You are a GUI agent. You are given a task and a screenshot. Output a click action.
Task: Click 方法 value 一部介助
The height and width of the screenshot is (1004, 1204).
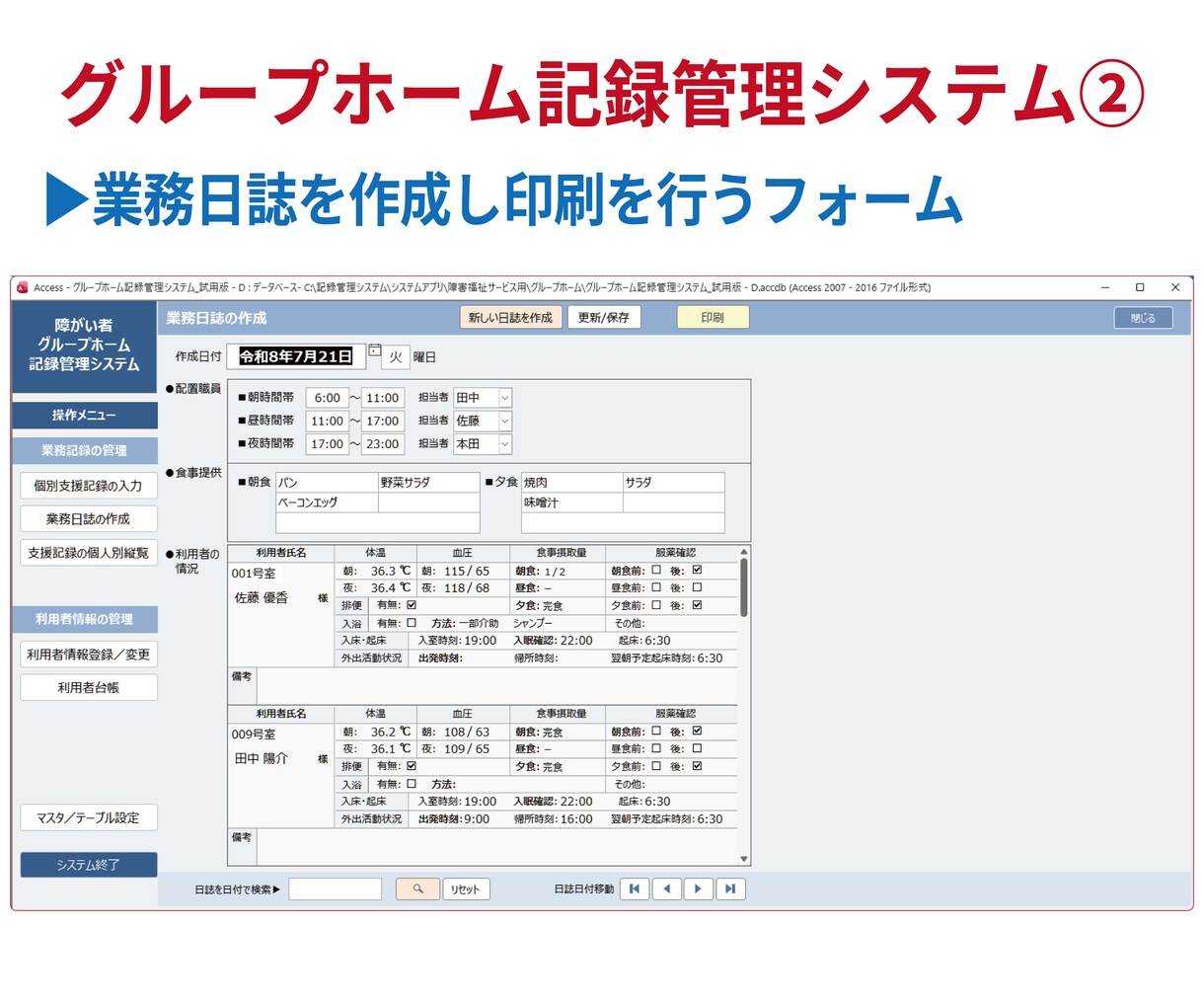pos(479,623)
